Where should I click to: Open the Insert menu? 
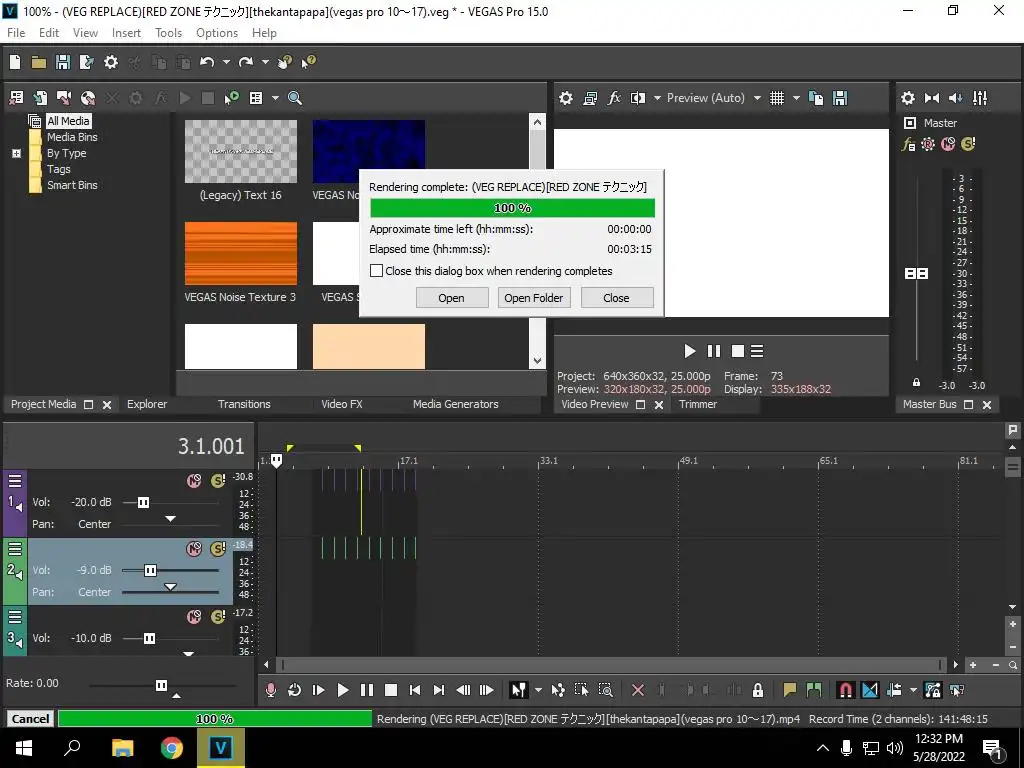[x=126, y=33]
